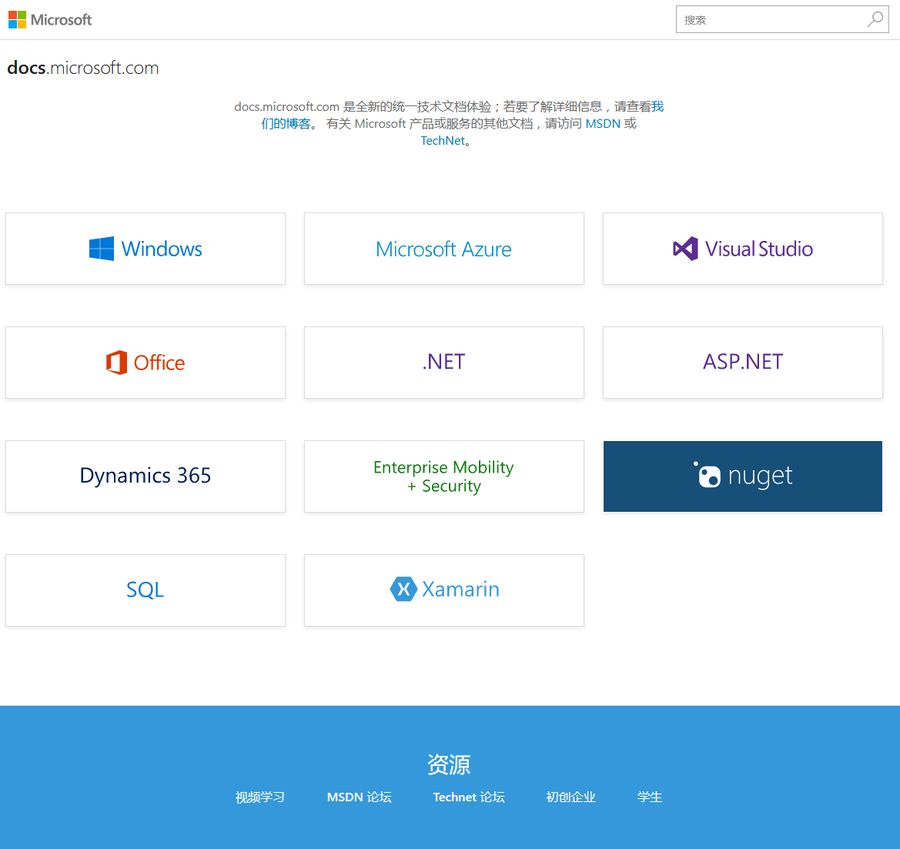Viewport: 900px width, 849px height.
Task: Click the NuGet logo icon
Action: point(708,475)
